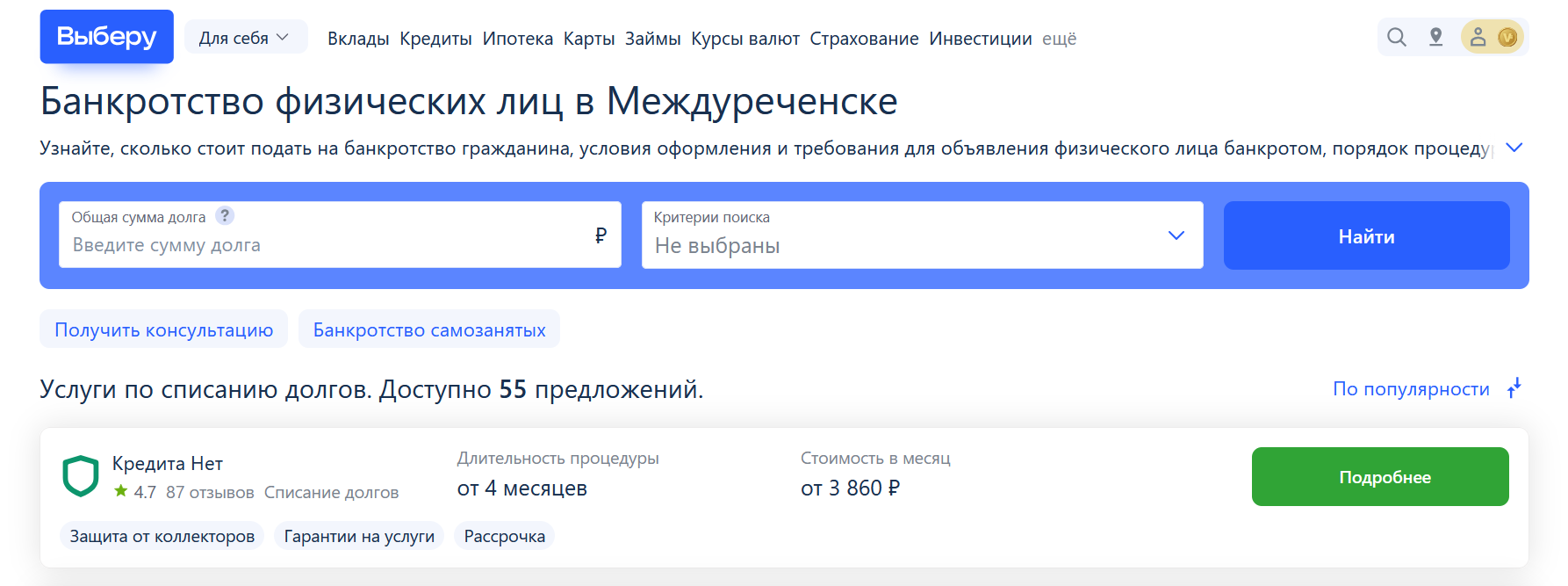The image size is (1568, 586).
Task: Show more menu items via ещё
Action: (x=1059, y=39)
